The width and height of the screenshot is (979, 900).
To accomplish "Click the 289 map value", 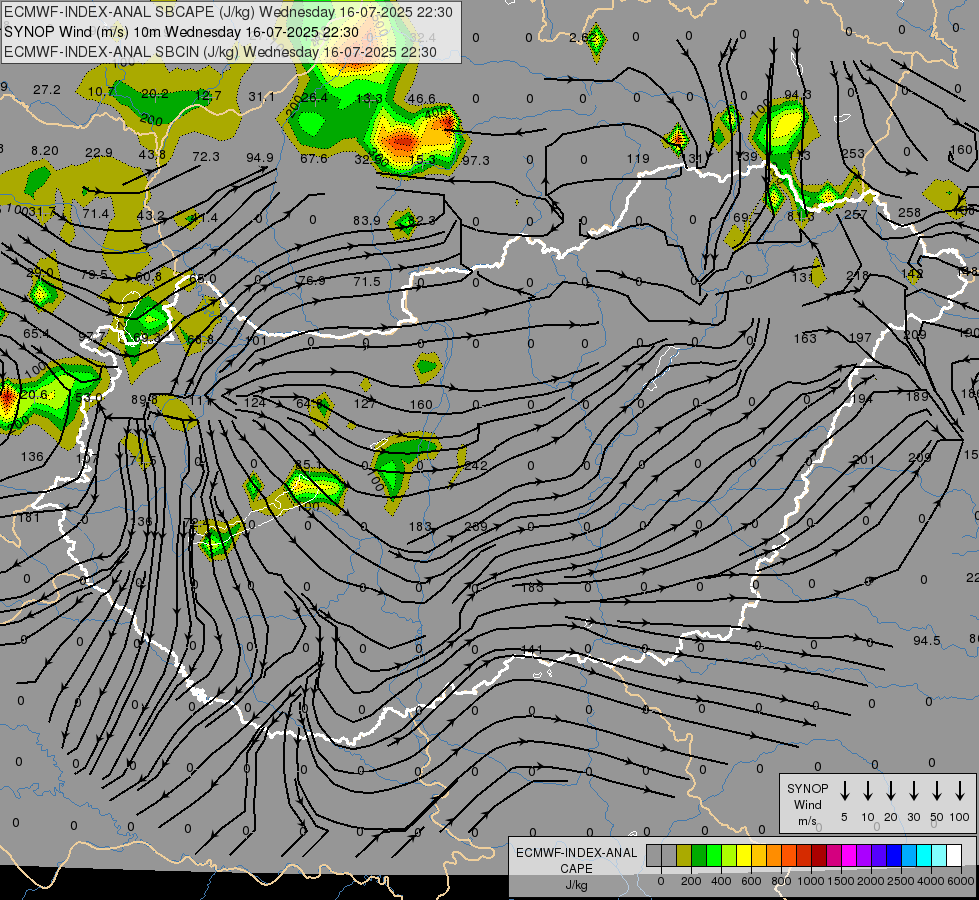I will [476, 527].
